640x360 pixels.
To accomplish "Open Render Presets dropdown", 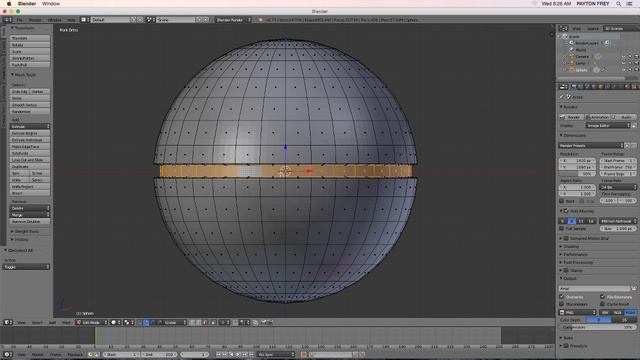I will coord(591,146).
